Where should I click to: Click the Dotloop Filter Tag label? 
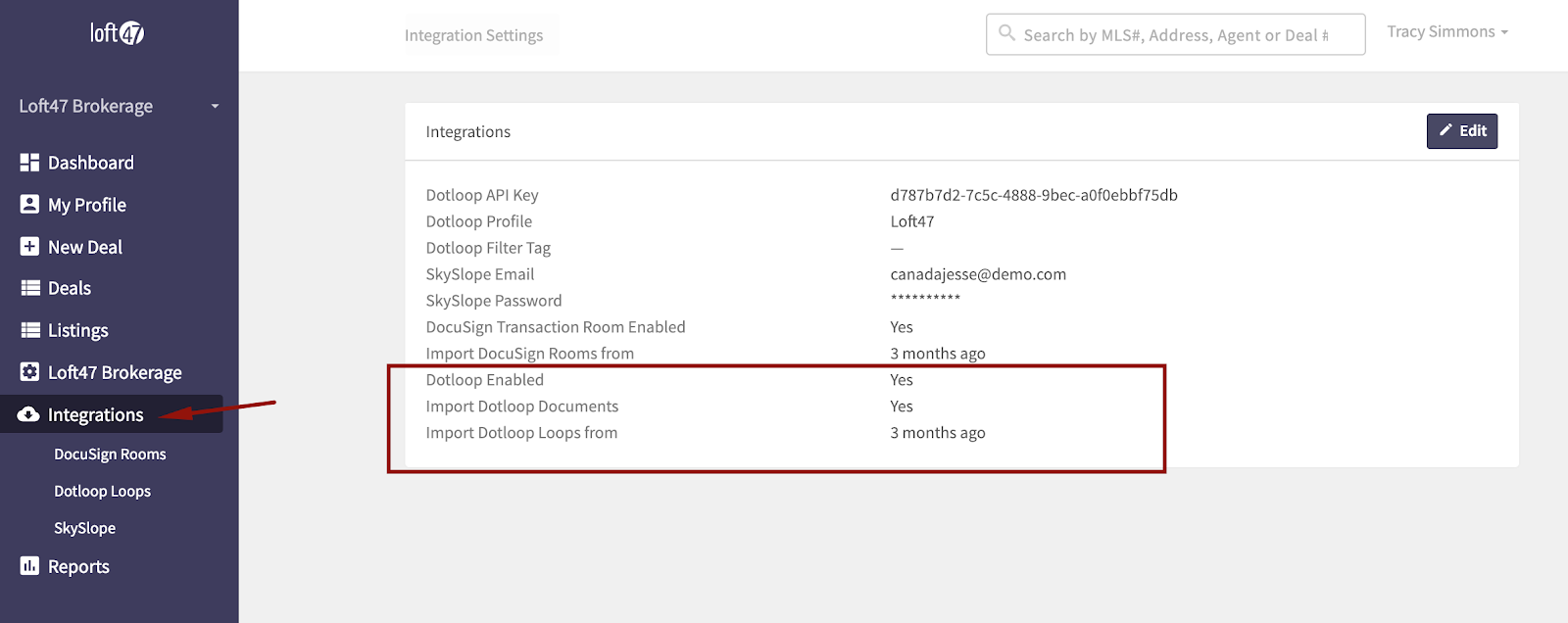pos(488,248)
